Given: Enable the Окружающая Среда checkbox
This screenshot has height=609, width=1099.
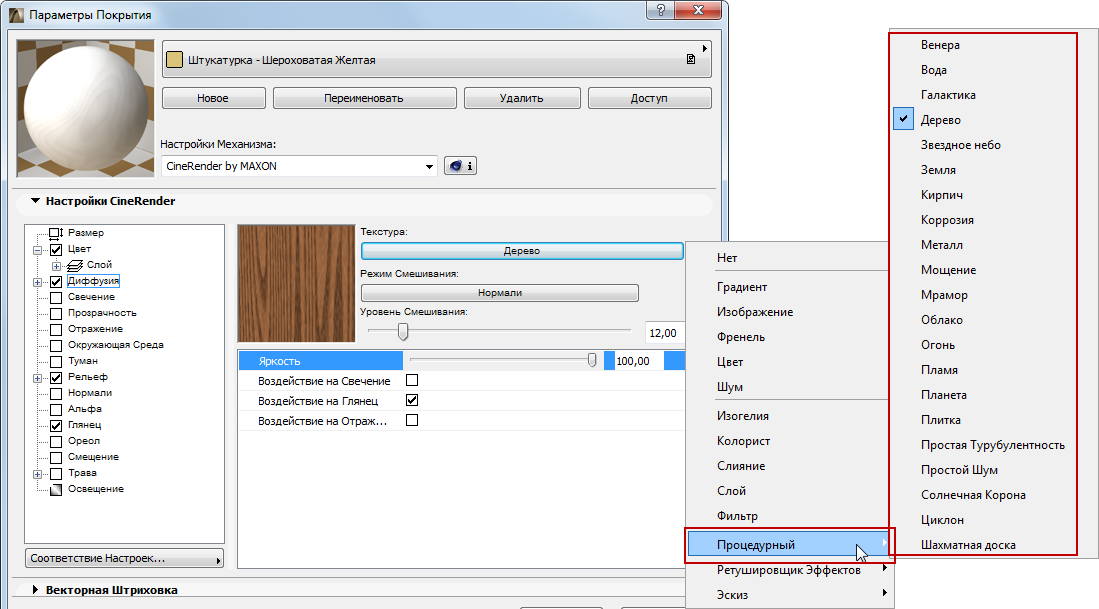Looking at the screenshot, I should (56, 345).
